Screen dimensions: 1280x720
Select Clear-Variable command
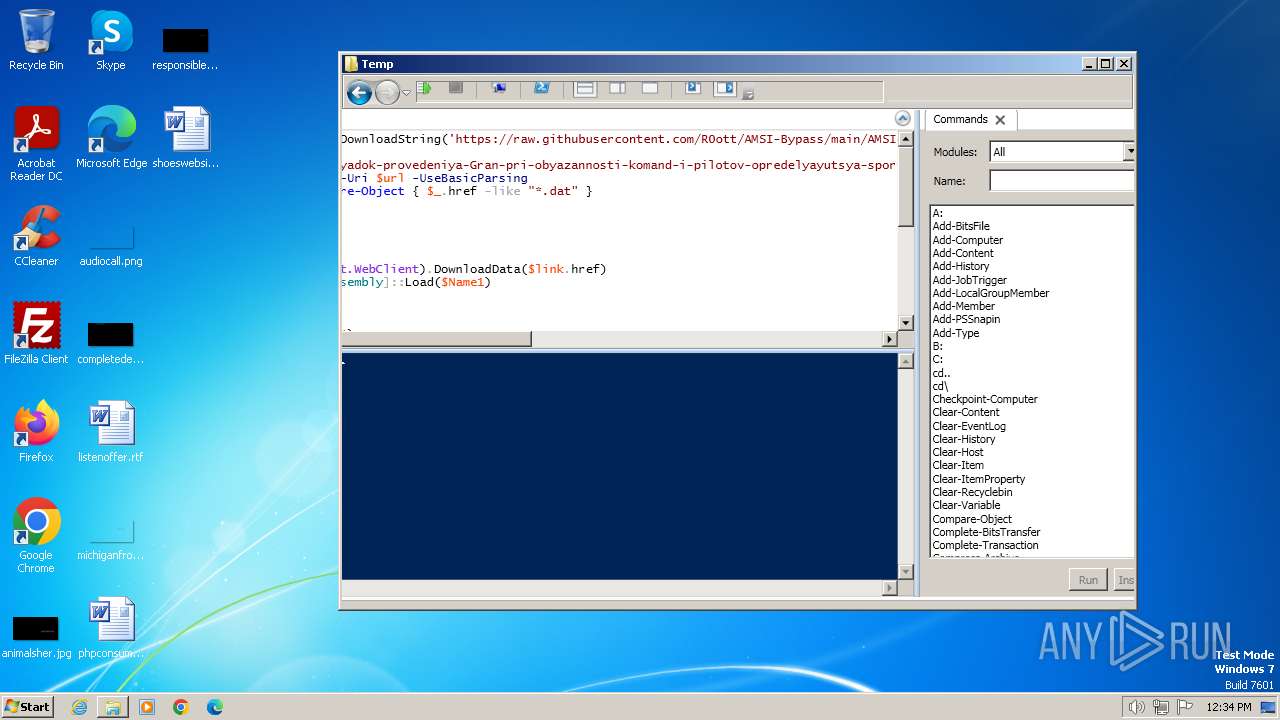tap(966, 505)
